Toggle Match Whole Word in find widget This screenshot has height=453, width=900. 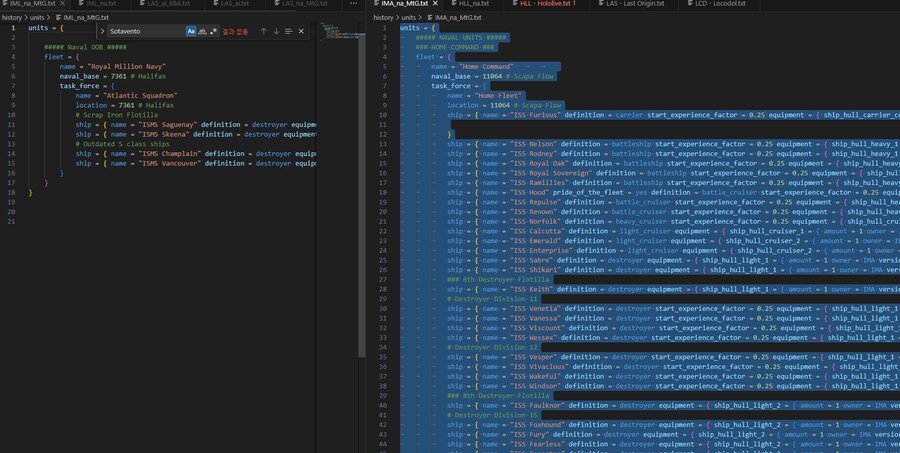pyautogui.click(x=202, y=31)
